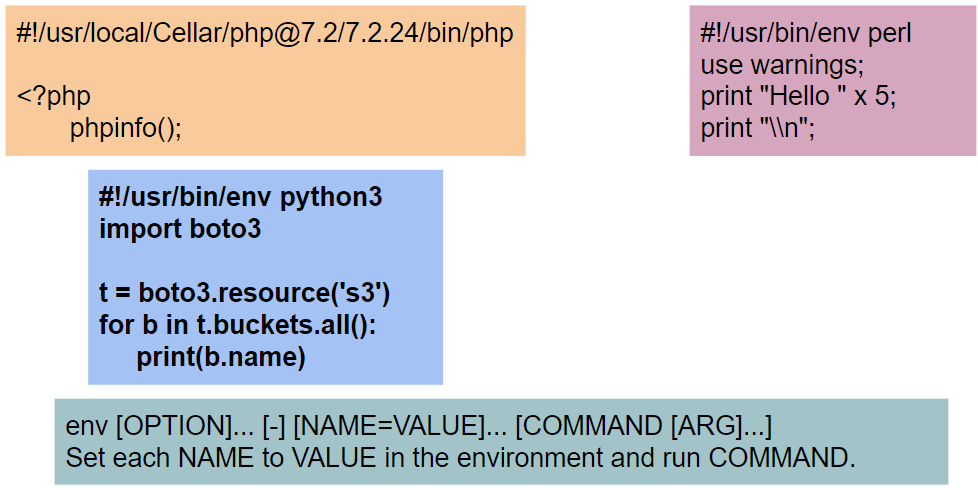This screenshot has height=490, width=978.
Task: Click the "Set each NAME to VALUE" description line
Action: tap(460, 459)
